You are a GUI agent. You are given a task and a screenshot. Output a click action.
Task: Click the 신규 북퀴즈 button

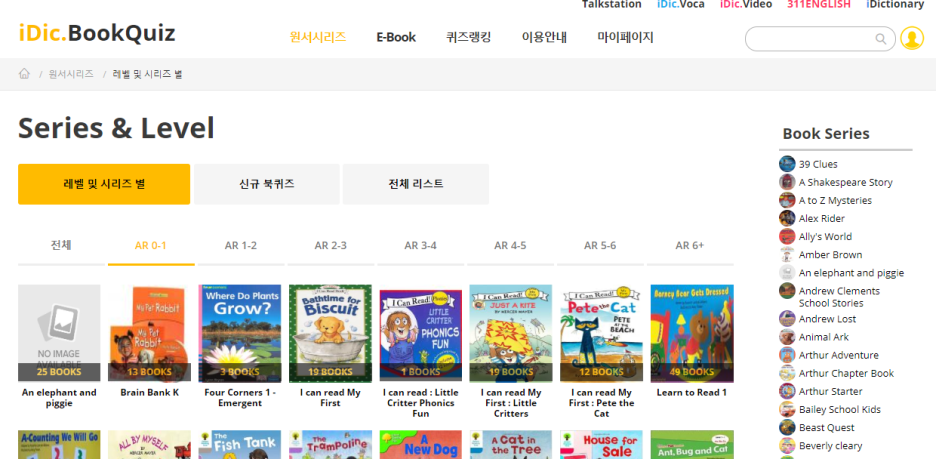(267, 184)
